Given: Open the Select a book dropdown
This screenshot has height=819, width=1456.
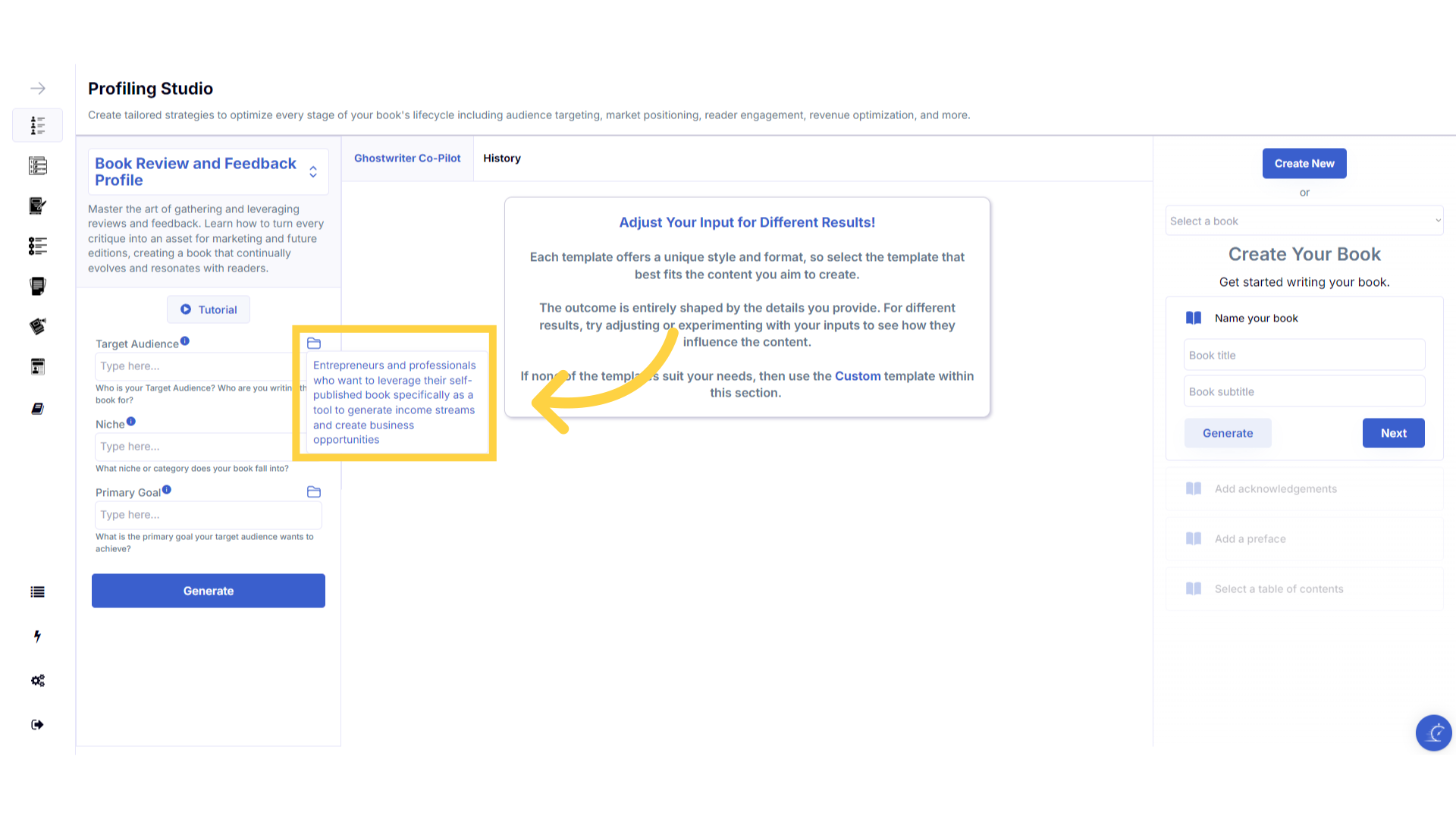Looking at the screenshot, I should click(x=1304, y=221).
